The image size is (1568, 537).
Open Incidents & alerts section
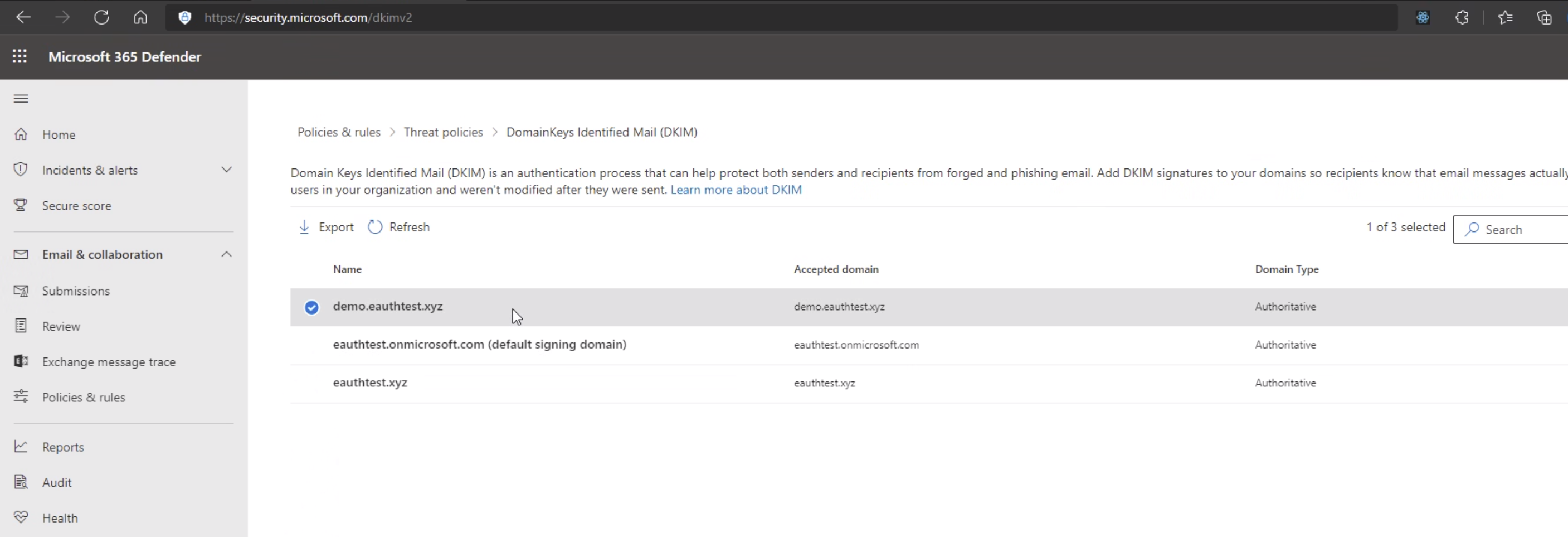90,170
